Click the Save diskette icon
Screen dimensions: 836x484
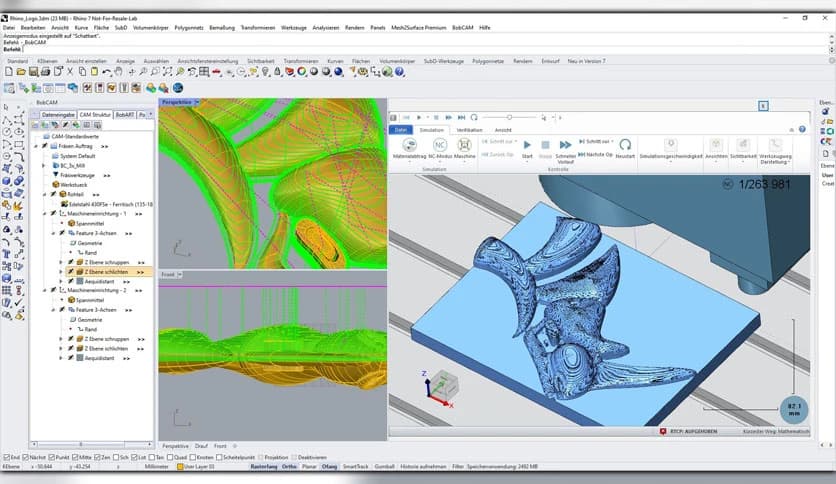click(x=33, y=71)
